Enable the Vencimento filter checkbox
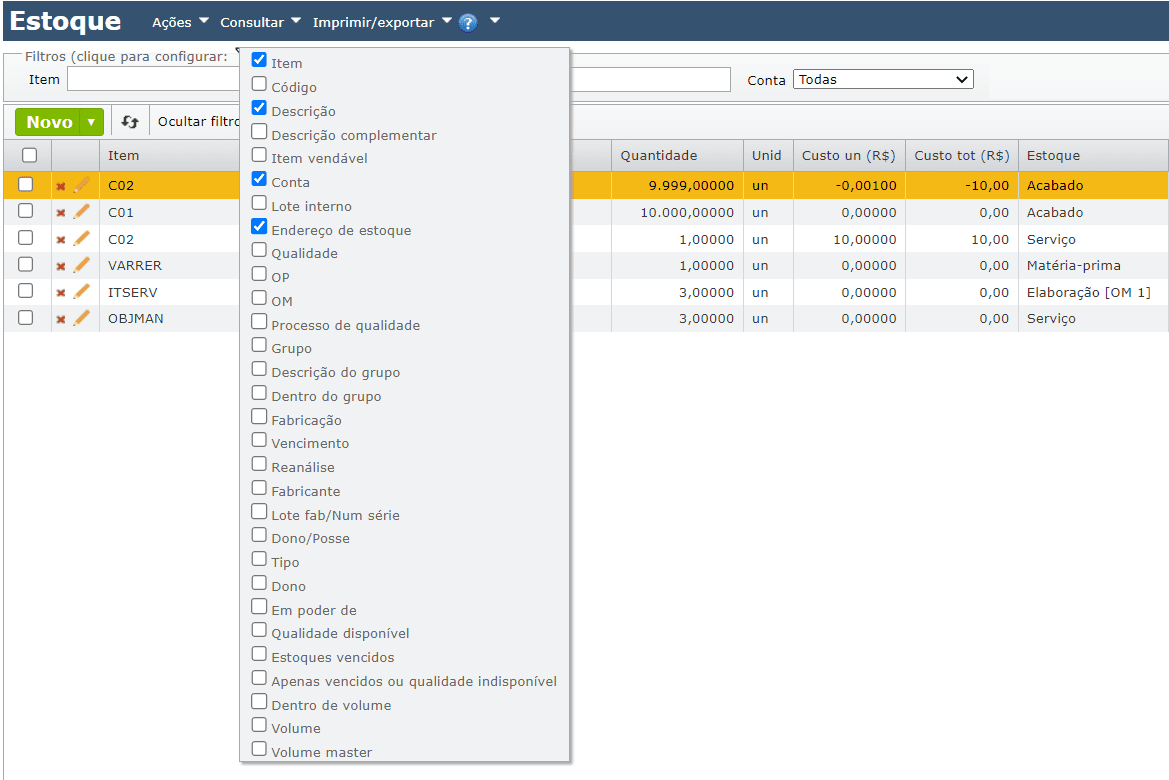Viewport: 1169px width, 780px height. [x=259, y=439]
